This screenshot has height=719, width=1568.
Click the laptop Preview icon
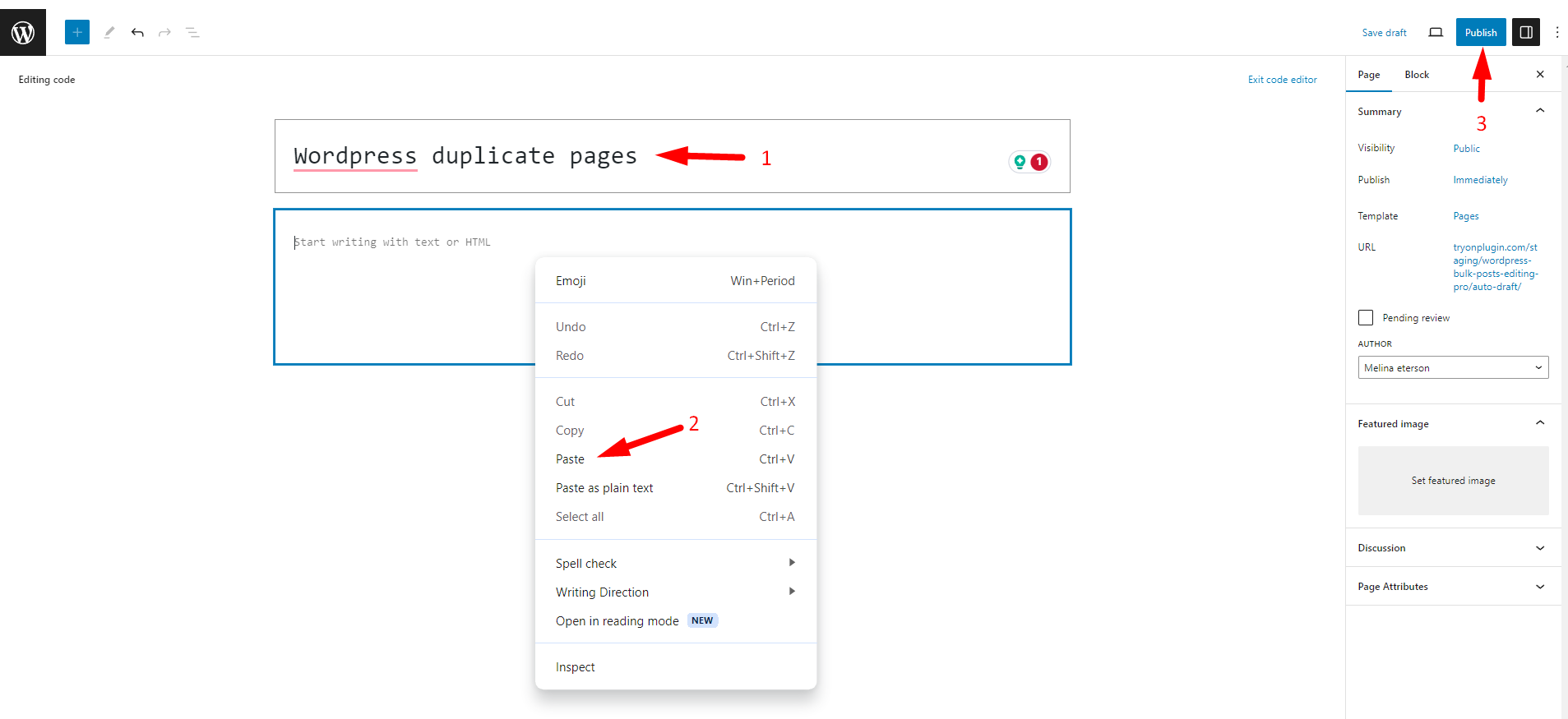[1436, 32]
